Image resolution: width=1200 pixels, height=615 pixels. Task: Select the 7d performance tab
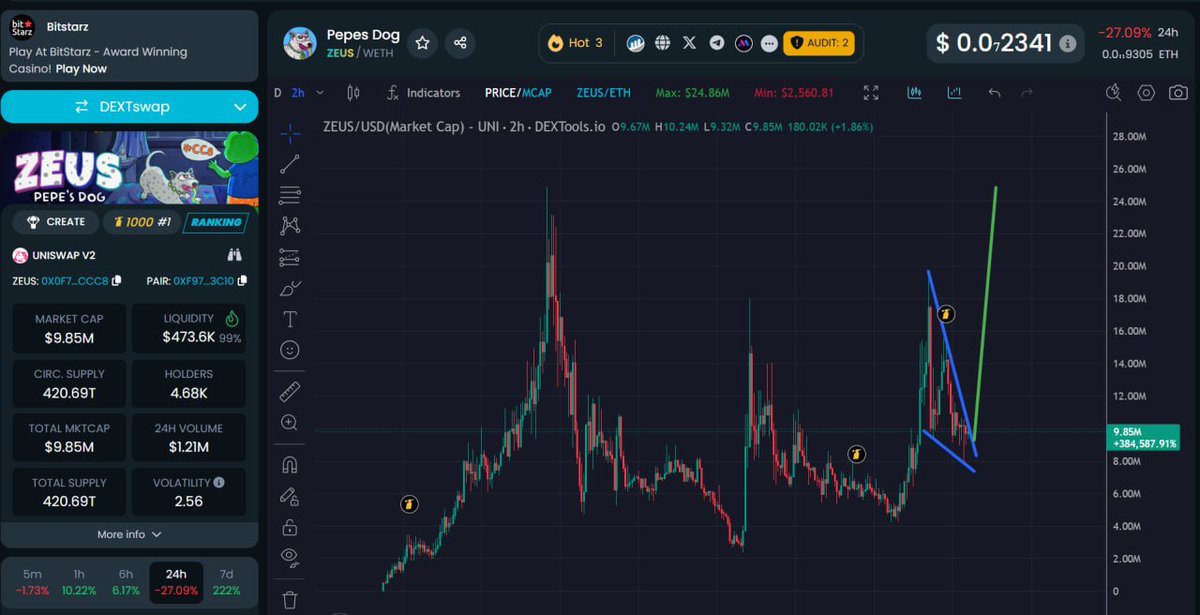[227, 582]
